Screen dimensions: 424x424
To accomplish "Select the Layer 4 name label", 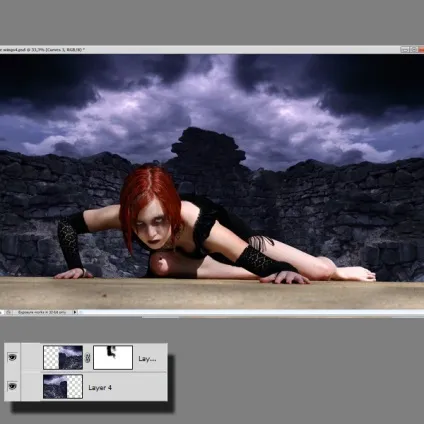I will pos(100,387).
